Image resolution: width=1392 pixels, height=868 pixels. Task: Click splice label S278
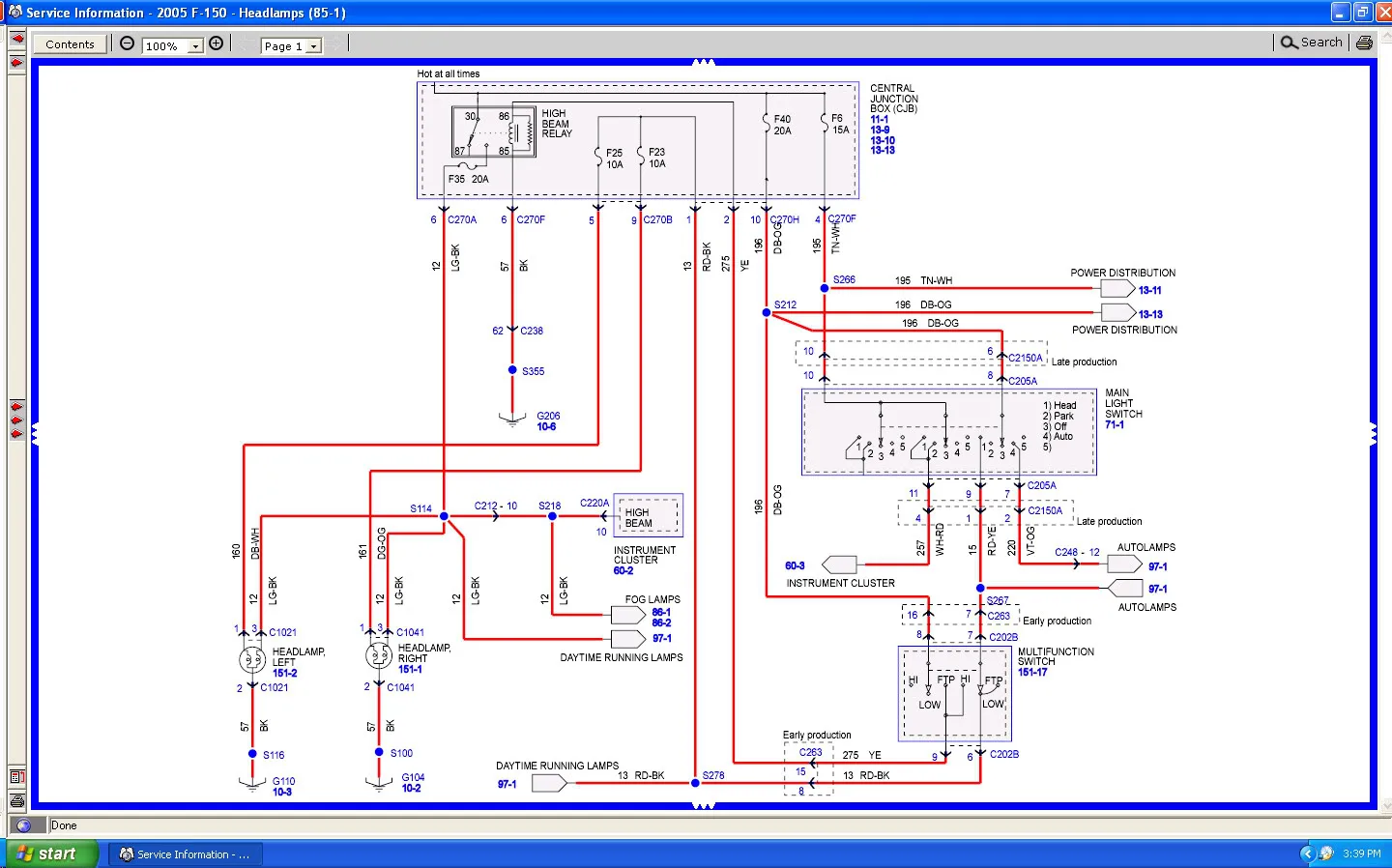click(x=713, y=775)
